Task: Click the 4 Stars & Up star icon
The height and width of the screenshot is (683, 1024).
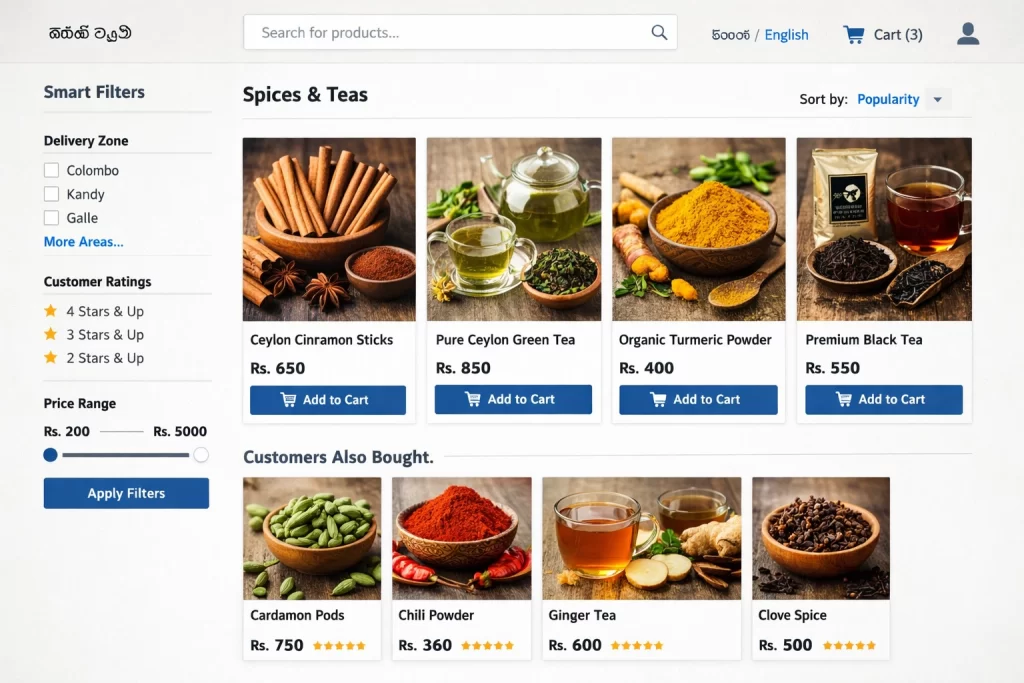Action: 51,311
